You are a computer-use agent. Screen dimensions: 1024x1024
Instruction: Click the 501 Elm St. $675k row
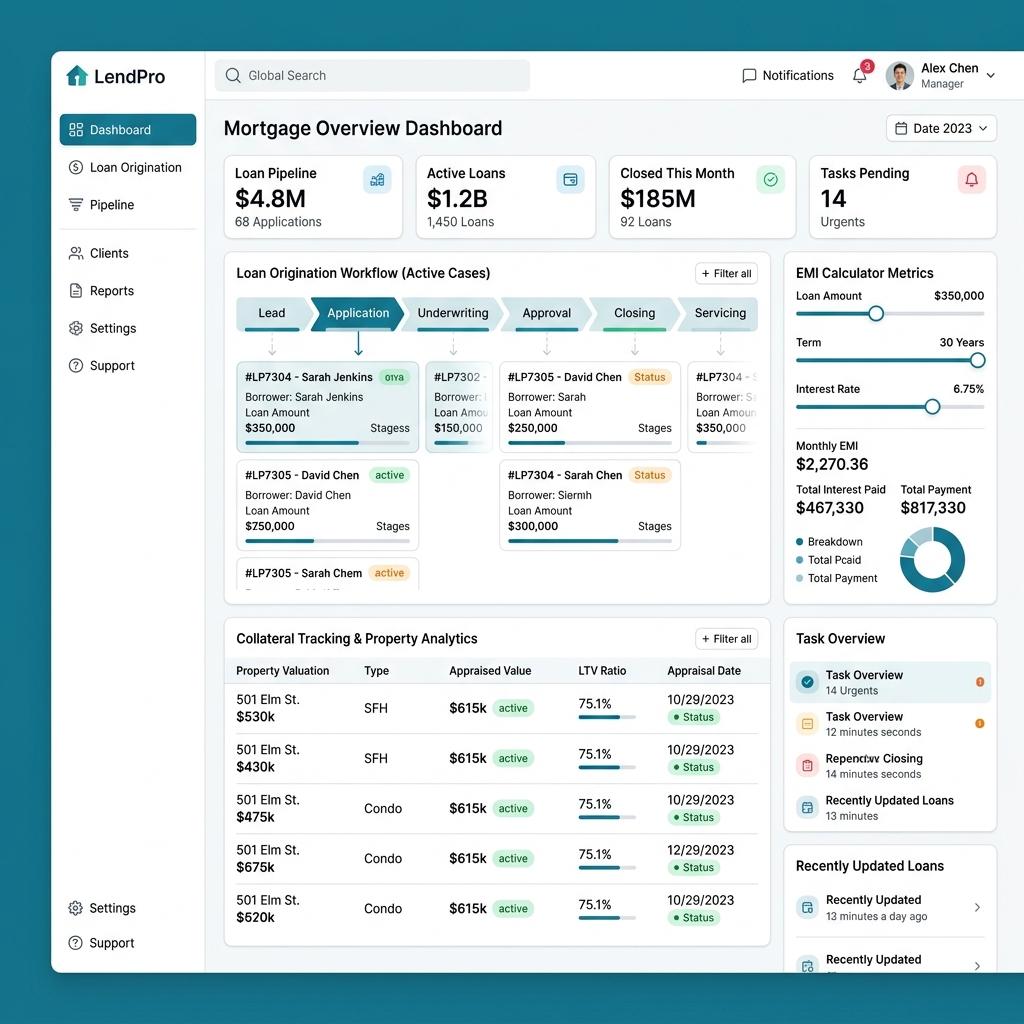[x=497, y=859]
